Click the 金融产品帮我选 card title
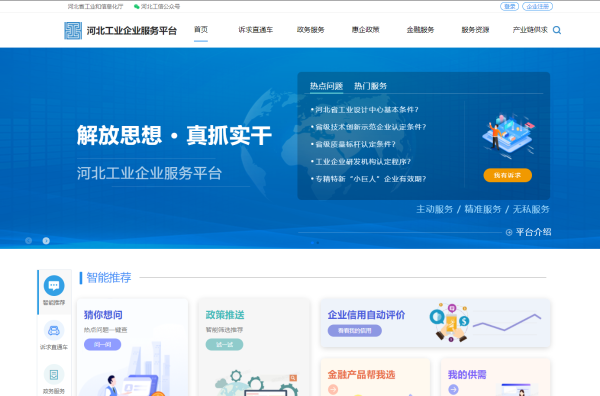Viewport: 600px width, 396px height. (x=361, y=375)
